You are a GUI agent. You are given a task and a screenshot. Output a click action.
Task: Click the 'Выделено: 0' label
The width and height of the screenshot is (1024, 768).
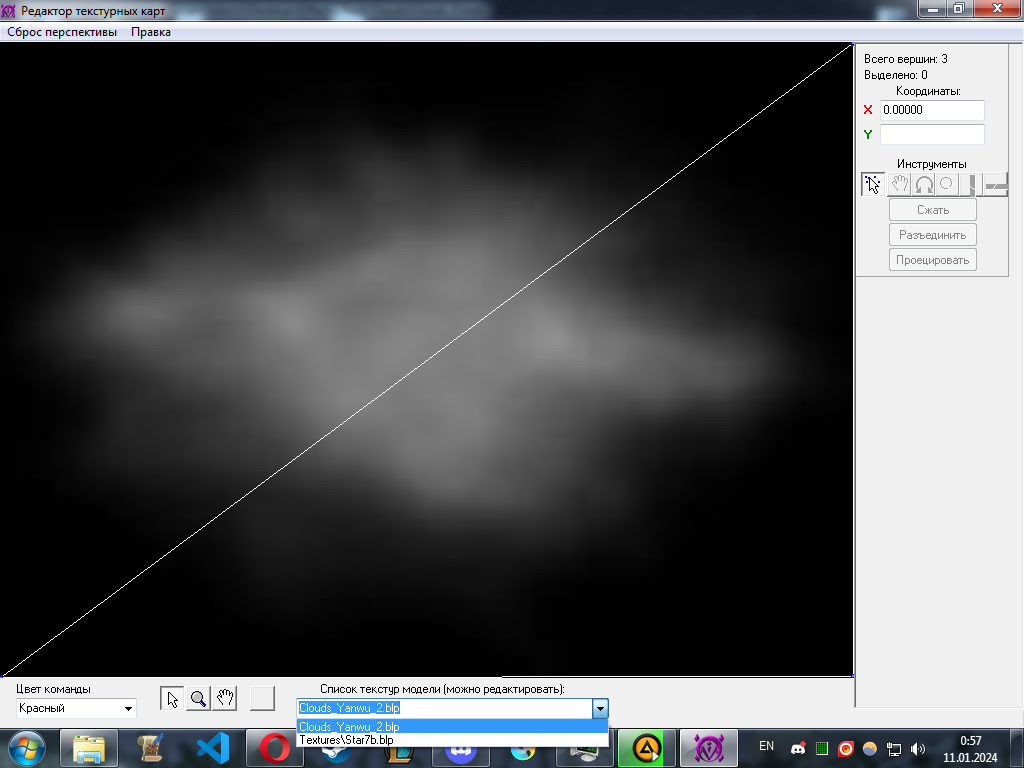895,75
